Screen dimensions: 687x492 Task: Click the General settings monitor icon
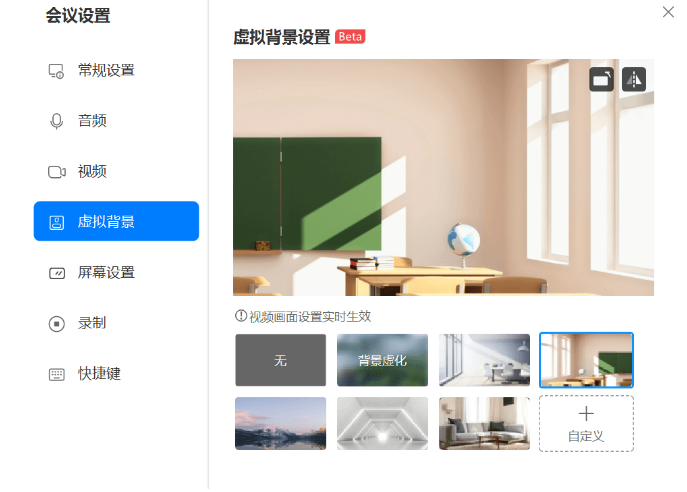[x=57, y=71]
